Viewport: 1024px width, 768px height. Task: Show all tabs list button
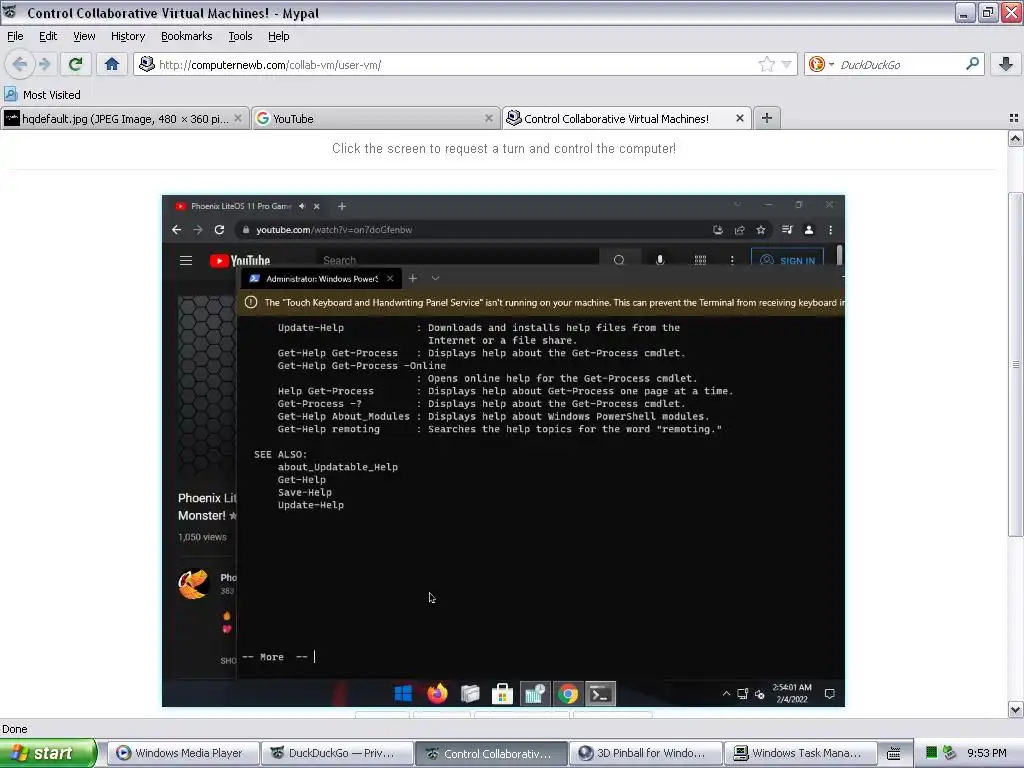pos(1014,118)
